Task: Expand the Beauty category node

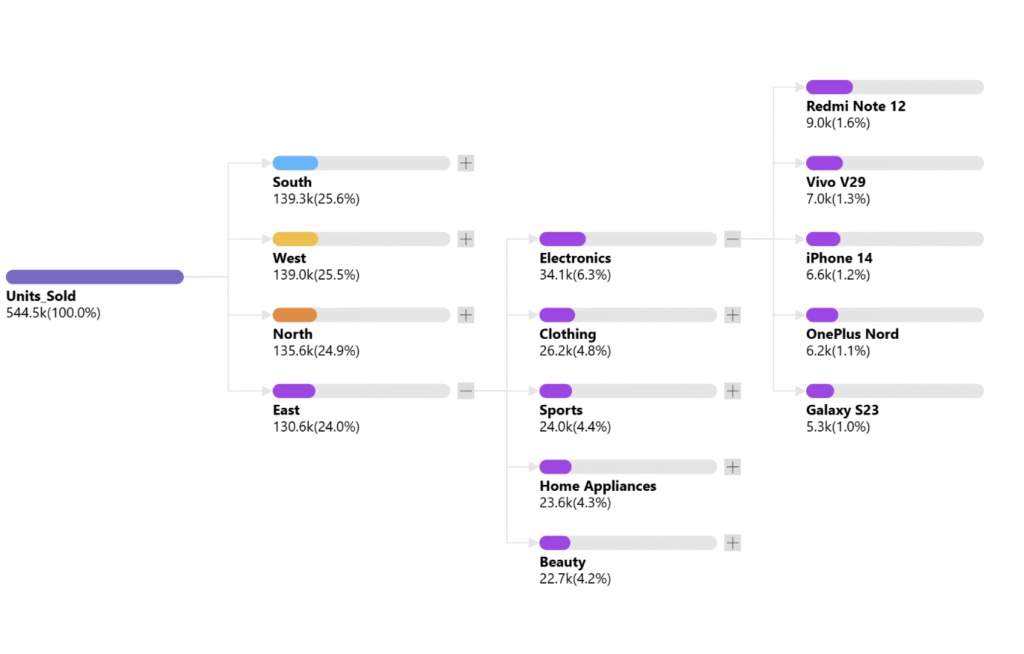Action: click(732, 543)
